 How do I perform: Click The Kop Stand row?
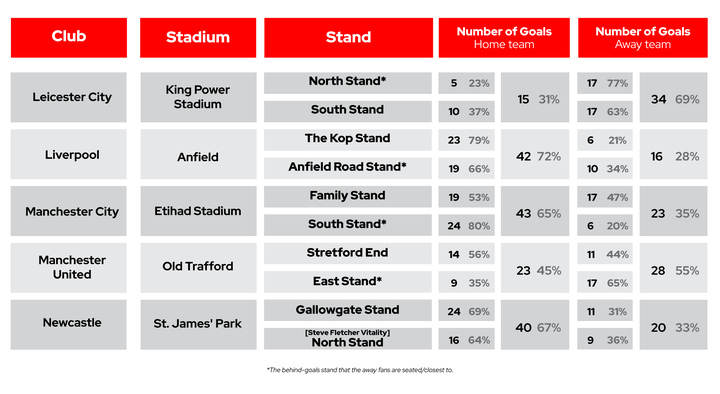(348, 140)
